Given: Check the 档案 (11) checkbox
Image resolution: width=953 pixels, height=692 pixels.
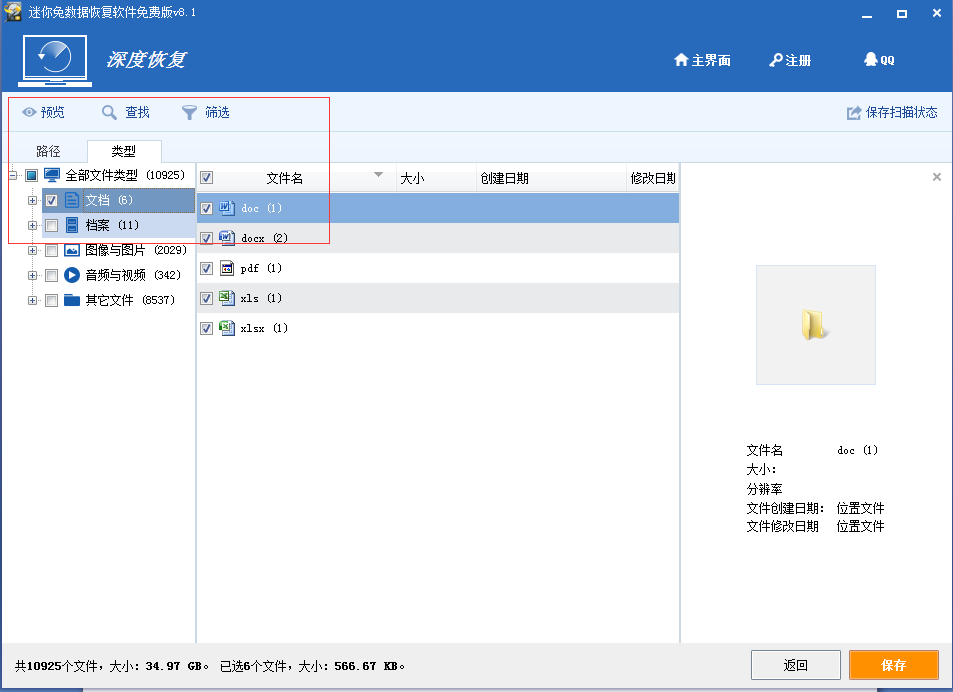Looking at the screenshot, I should (x=52, y=225).
